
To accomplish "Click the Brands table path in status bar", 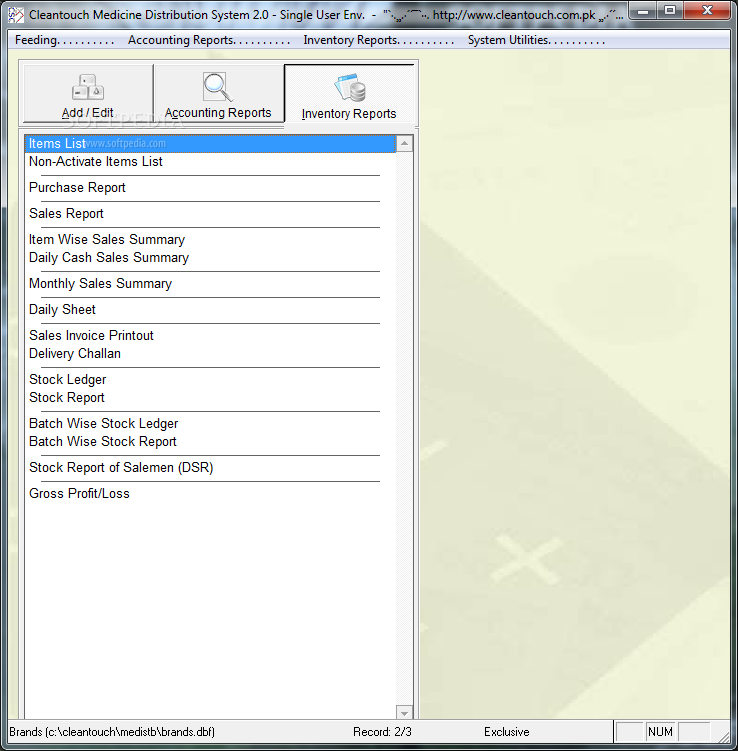I will pos(112,732).
